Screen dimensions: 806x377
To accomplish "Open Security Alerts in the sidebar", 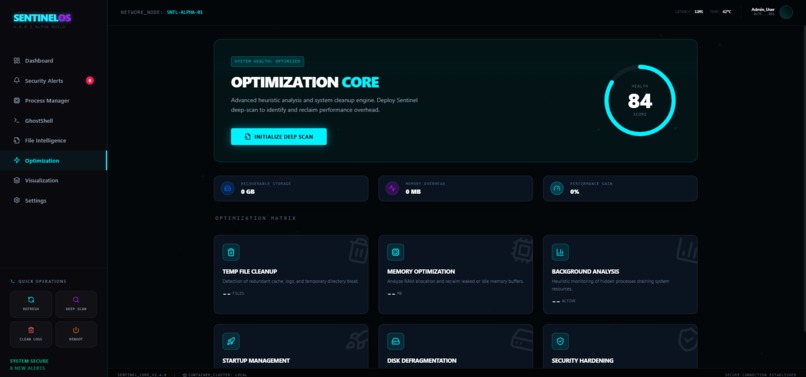I will tap(53, 81).
